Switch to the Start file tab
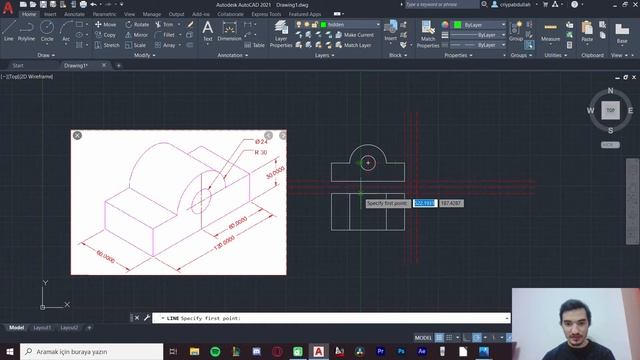 point(18,65)
